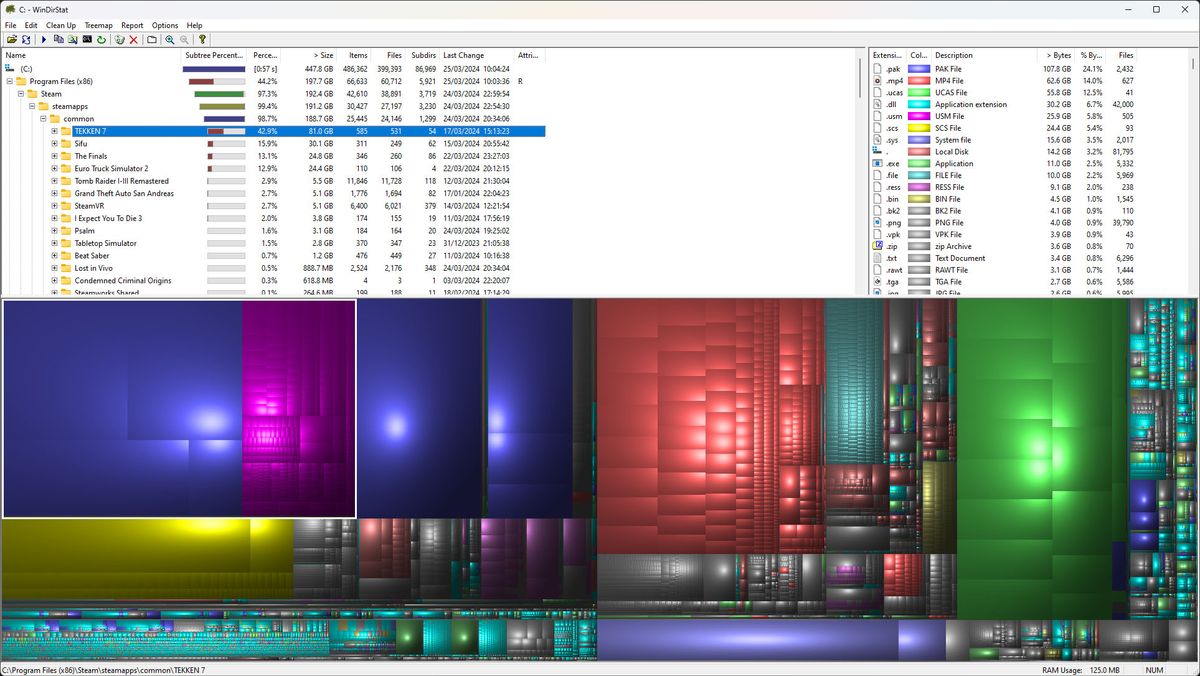Click the red X delete toolbar icon
The height and width of the screenshot is (676, 1200).
(133, 40)
